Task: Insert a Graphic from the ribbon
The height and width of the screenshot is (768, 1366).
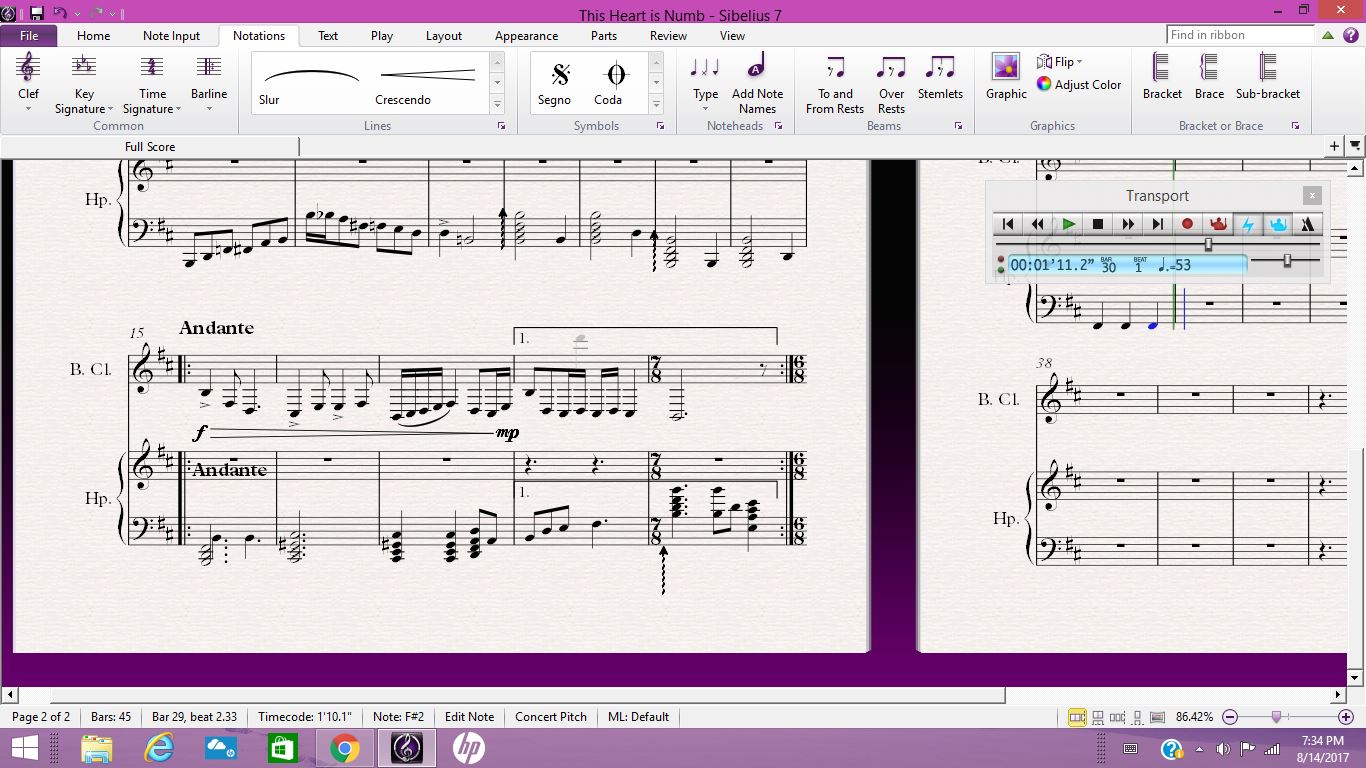Action: (x=1006, y=78)
